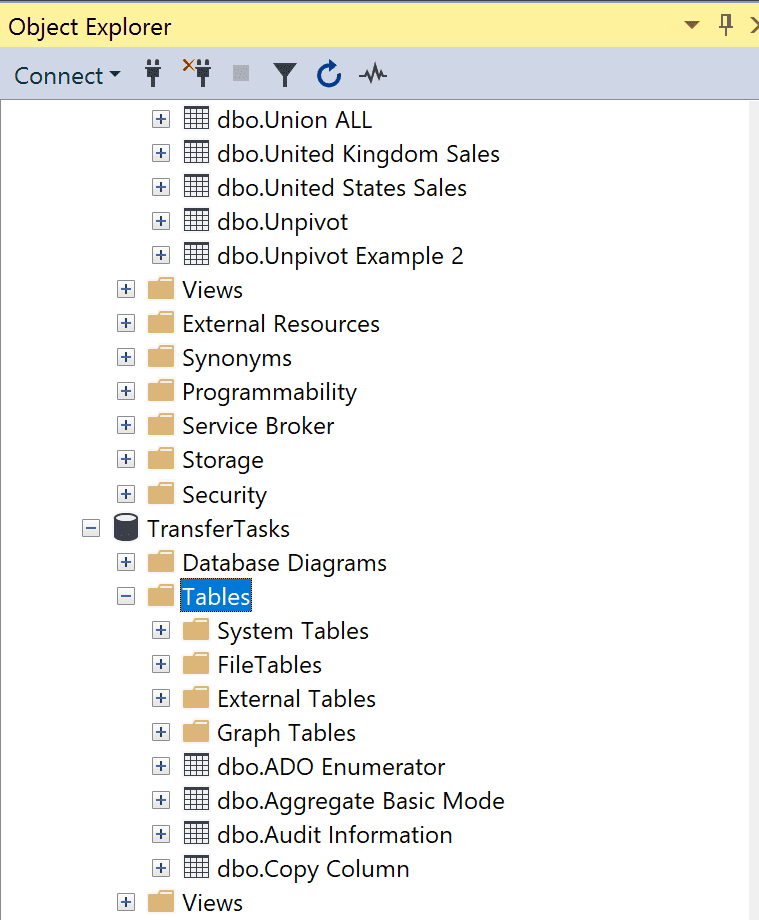Viewport: 759px width, 920px height.
Task: Click the auto-hide pin on Object Explorer
Action: [x=725, y=26]
